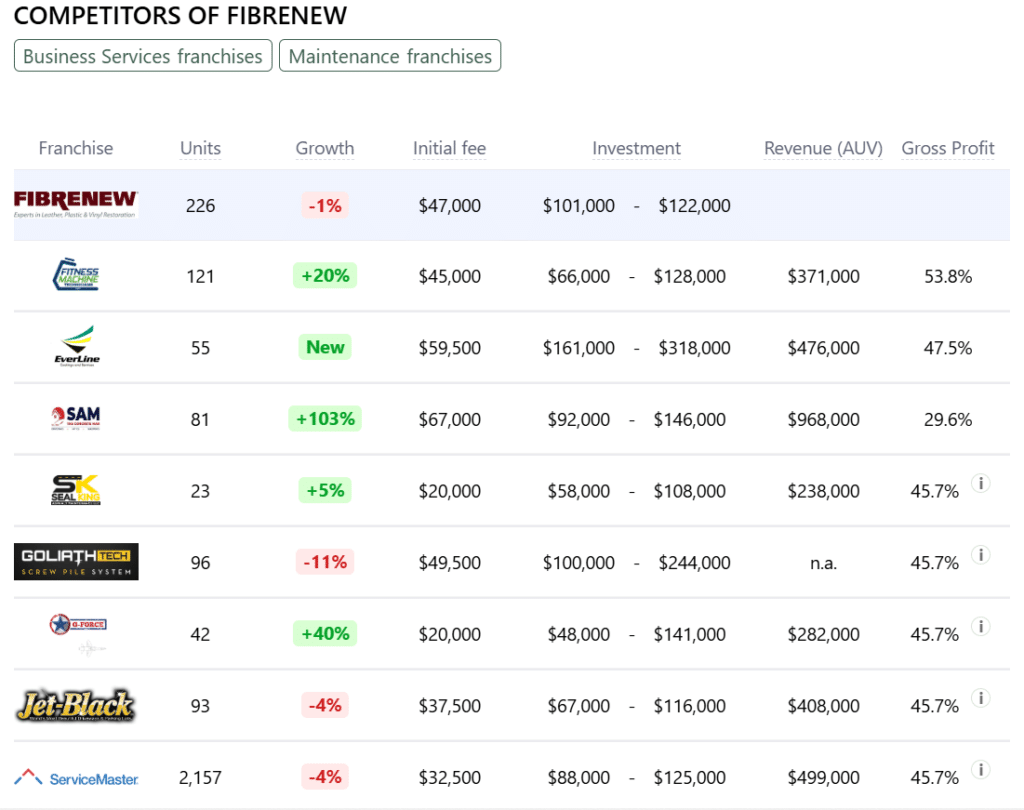This screenshot has width=1024, height=810.
Task: Click info icon in GoliathTech row
Action: pyautogui.click(x=980, y=555)
